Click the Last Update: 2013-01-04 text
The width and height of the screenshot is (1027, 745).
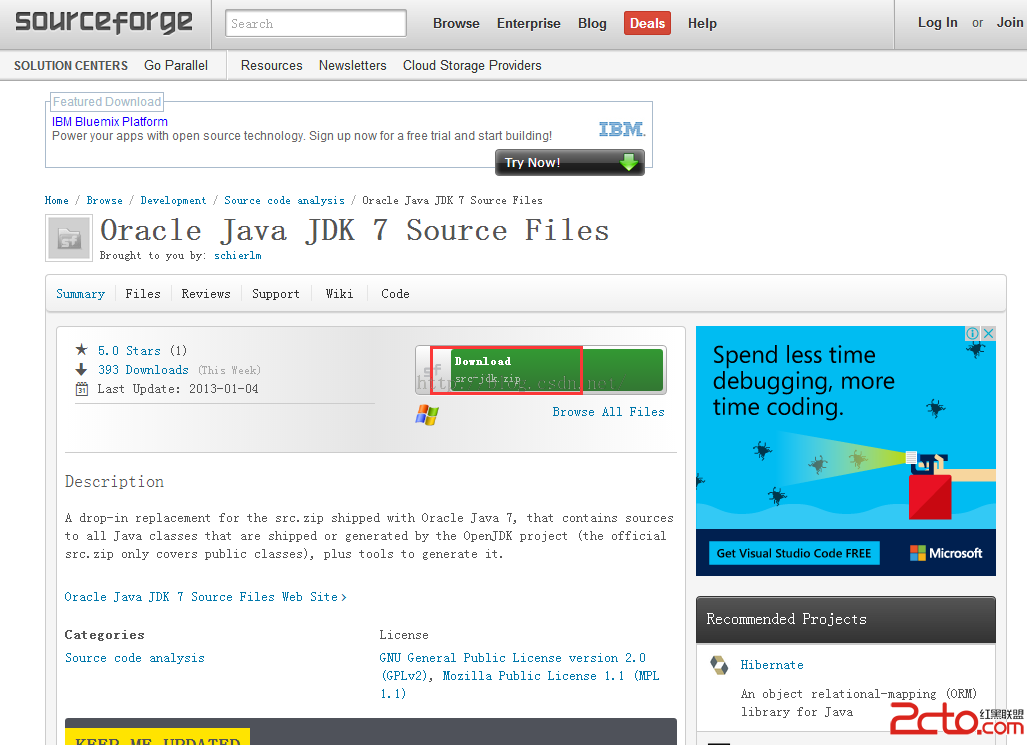point(177,389)
